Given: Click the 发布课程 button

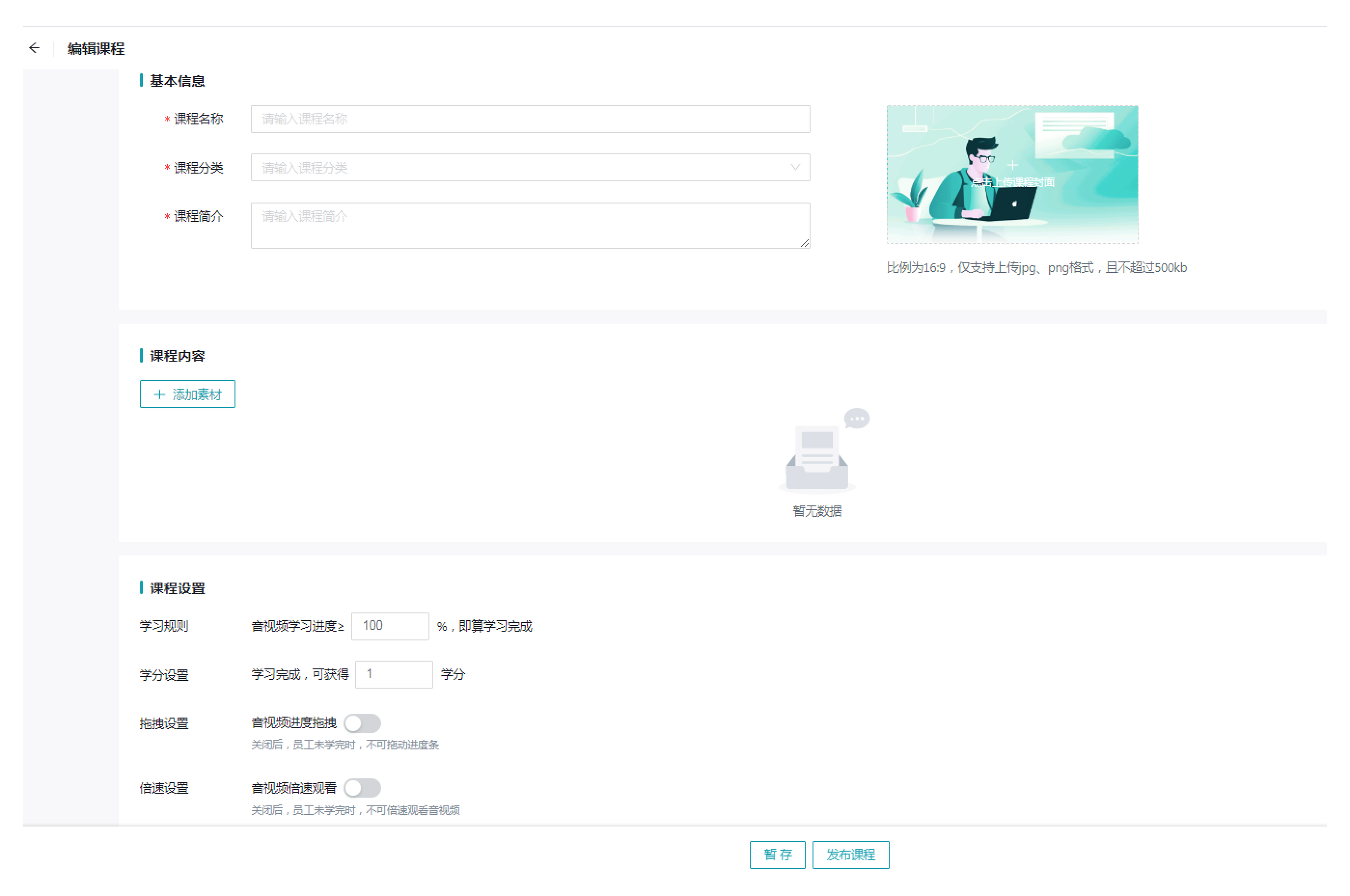Looking at the screenshot, I should coord(851,855).
